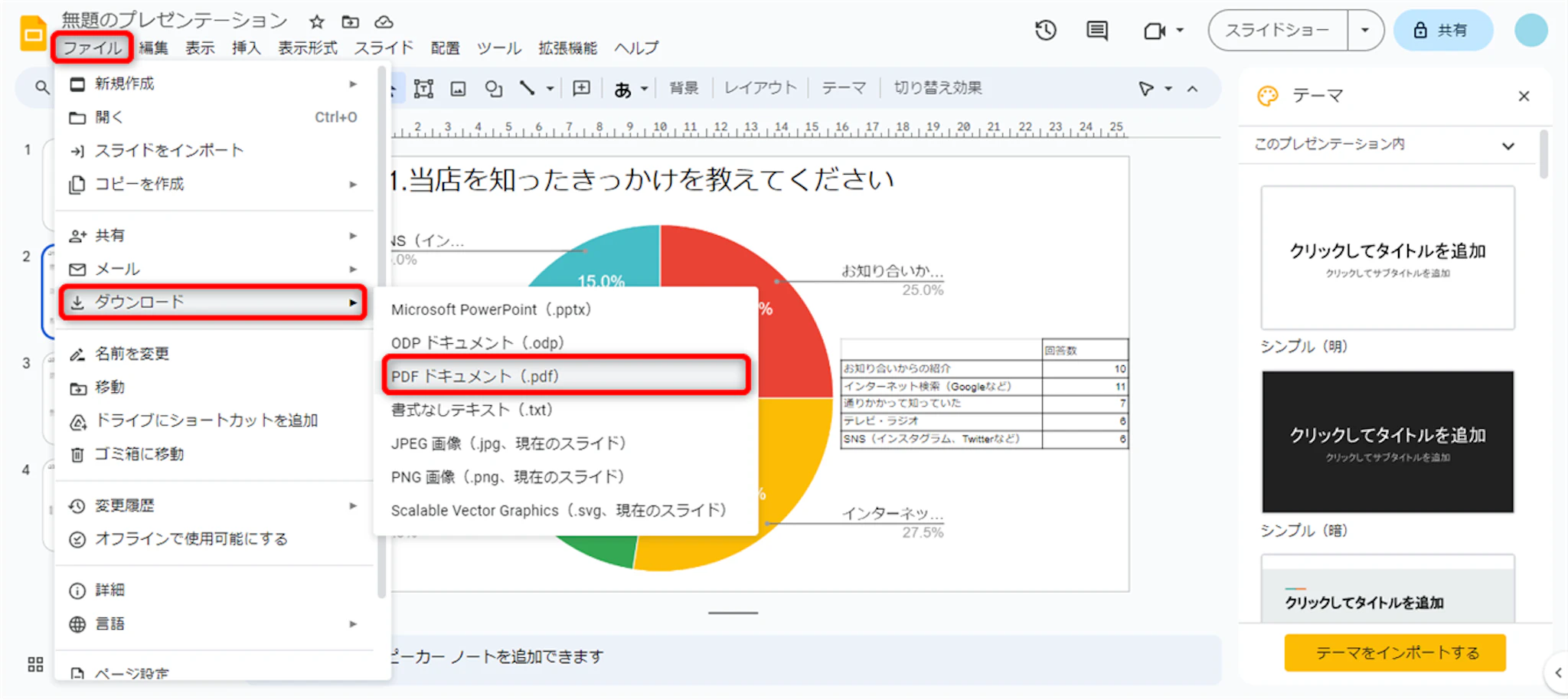Click the テーマをインポートする button

coord(1395,653)
